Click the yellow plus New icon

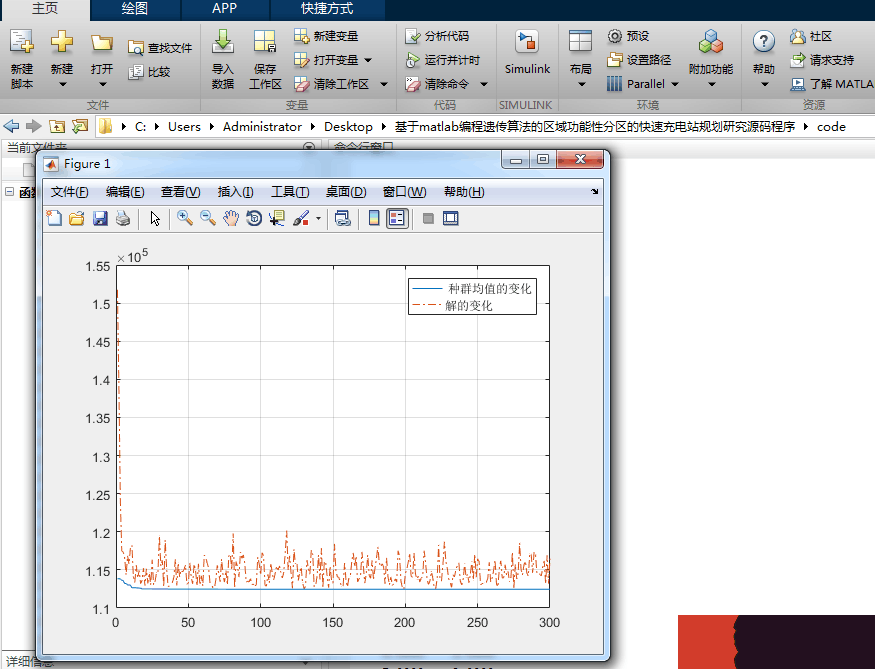62,42
